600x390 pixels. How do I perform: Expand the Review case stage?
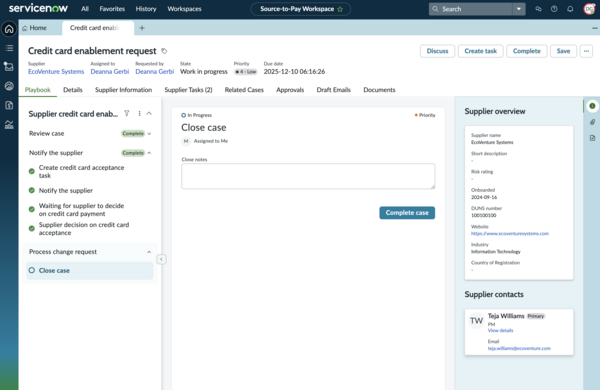[x=149, y=134]
